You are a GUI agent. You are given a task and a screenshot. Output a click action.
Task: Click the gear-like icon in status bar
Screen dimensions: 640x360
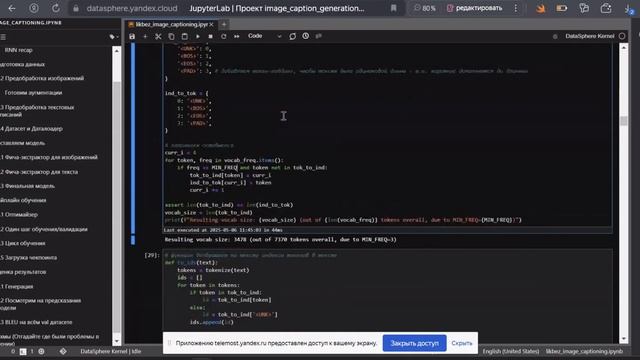coord(41,351)
